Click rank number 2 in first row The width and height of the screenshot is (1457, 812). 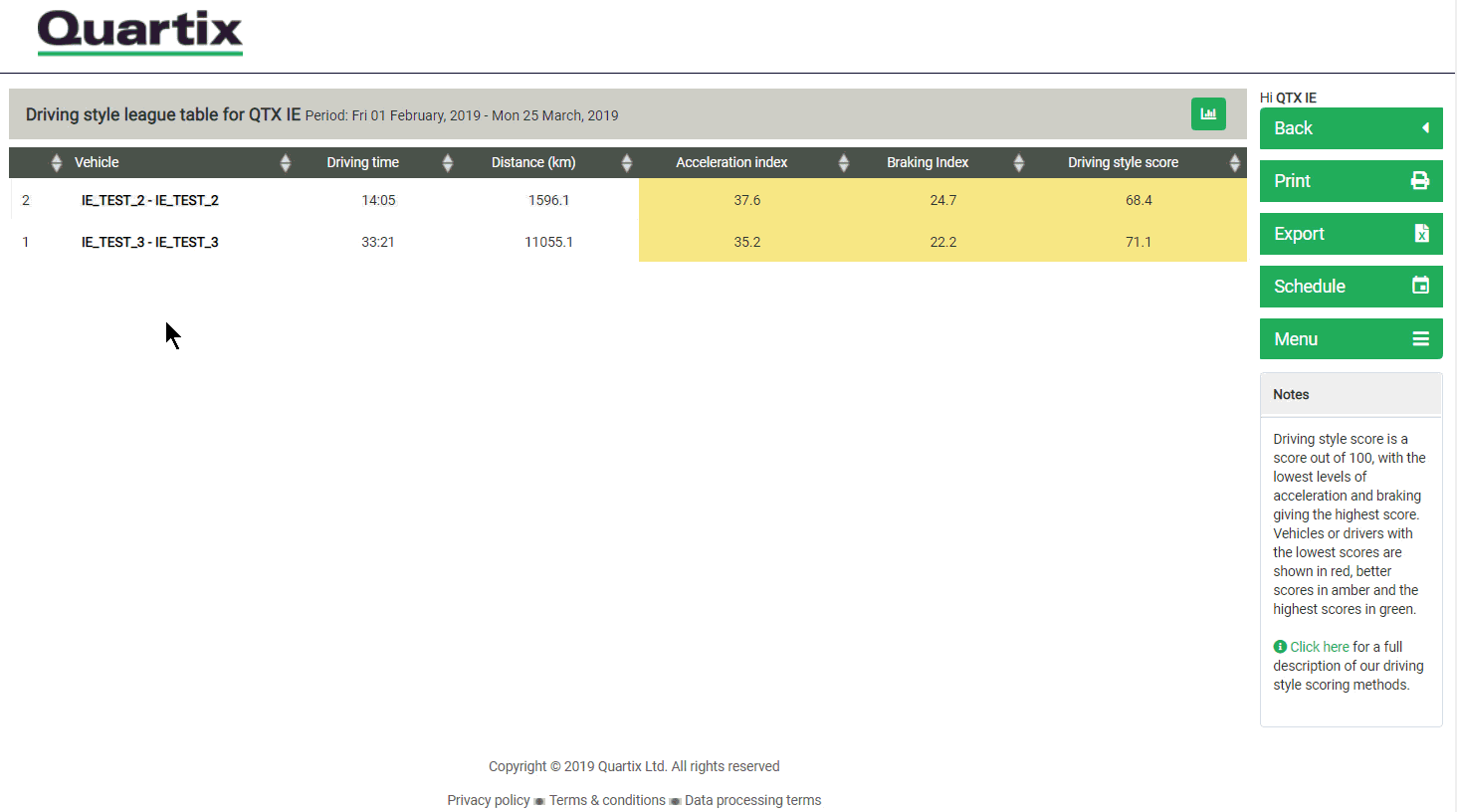[x=26, y=200]
